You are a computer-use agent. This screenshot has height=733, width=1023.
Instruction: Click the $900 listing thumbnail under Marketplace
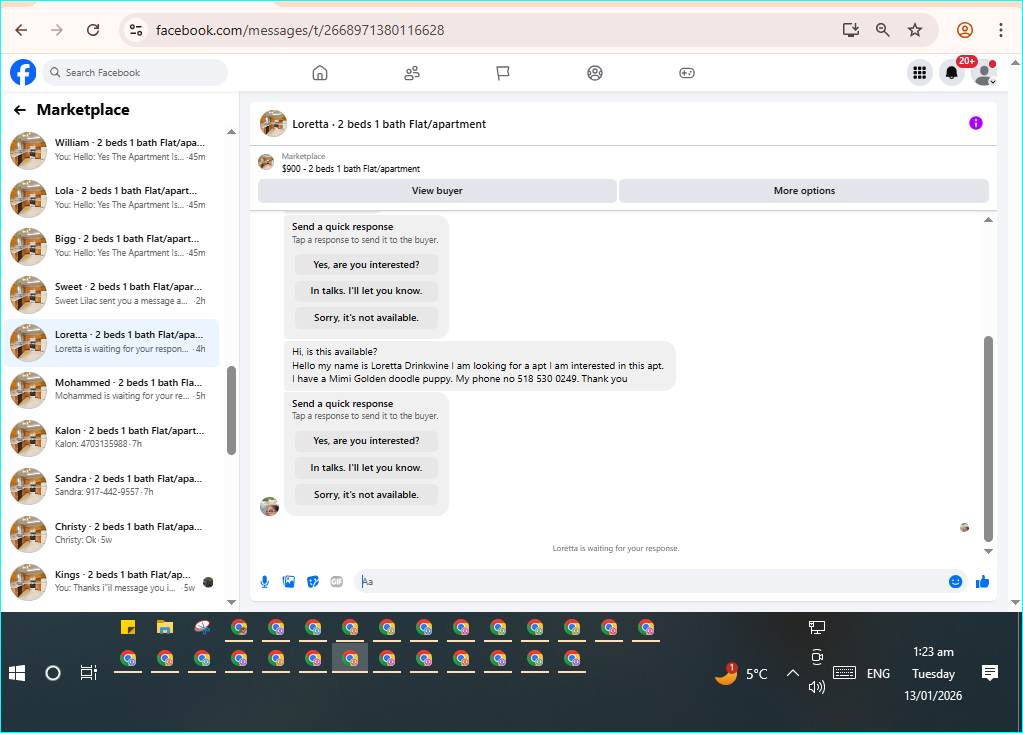[266, 162]
